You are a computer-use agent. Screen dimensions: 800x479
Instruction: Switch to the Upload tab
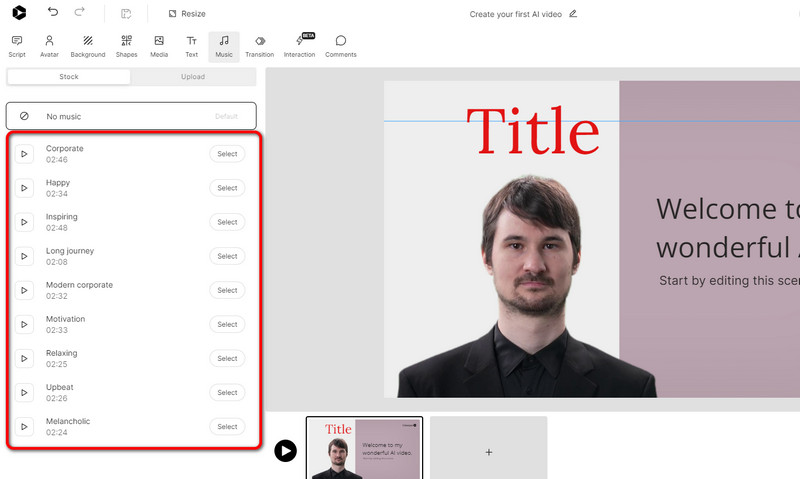pyautogui.click(x=193, y=77)
